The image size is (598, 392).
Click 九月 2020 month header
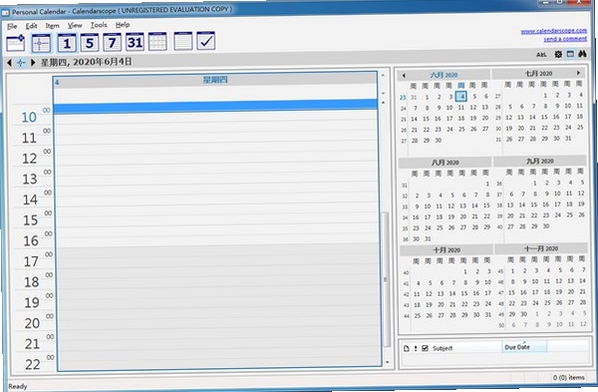[540, 161]
